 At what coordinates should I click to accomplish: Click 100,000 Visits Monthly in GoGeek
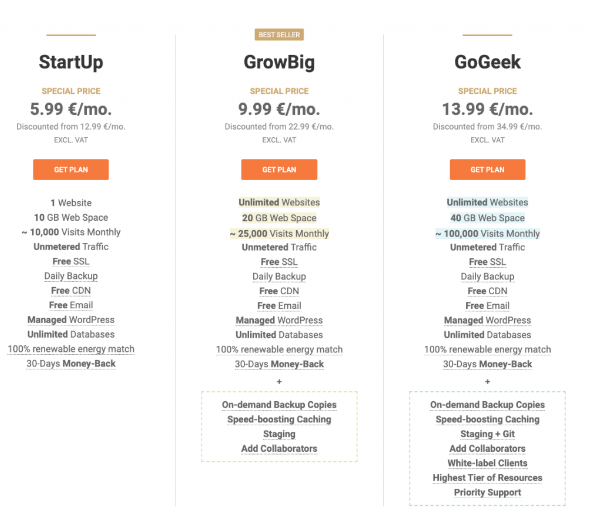[488, 233]
